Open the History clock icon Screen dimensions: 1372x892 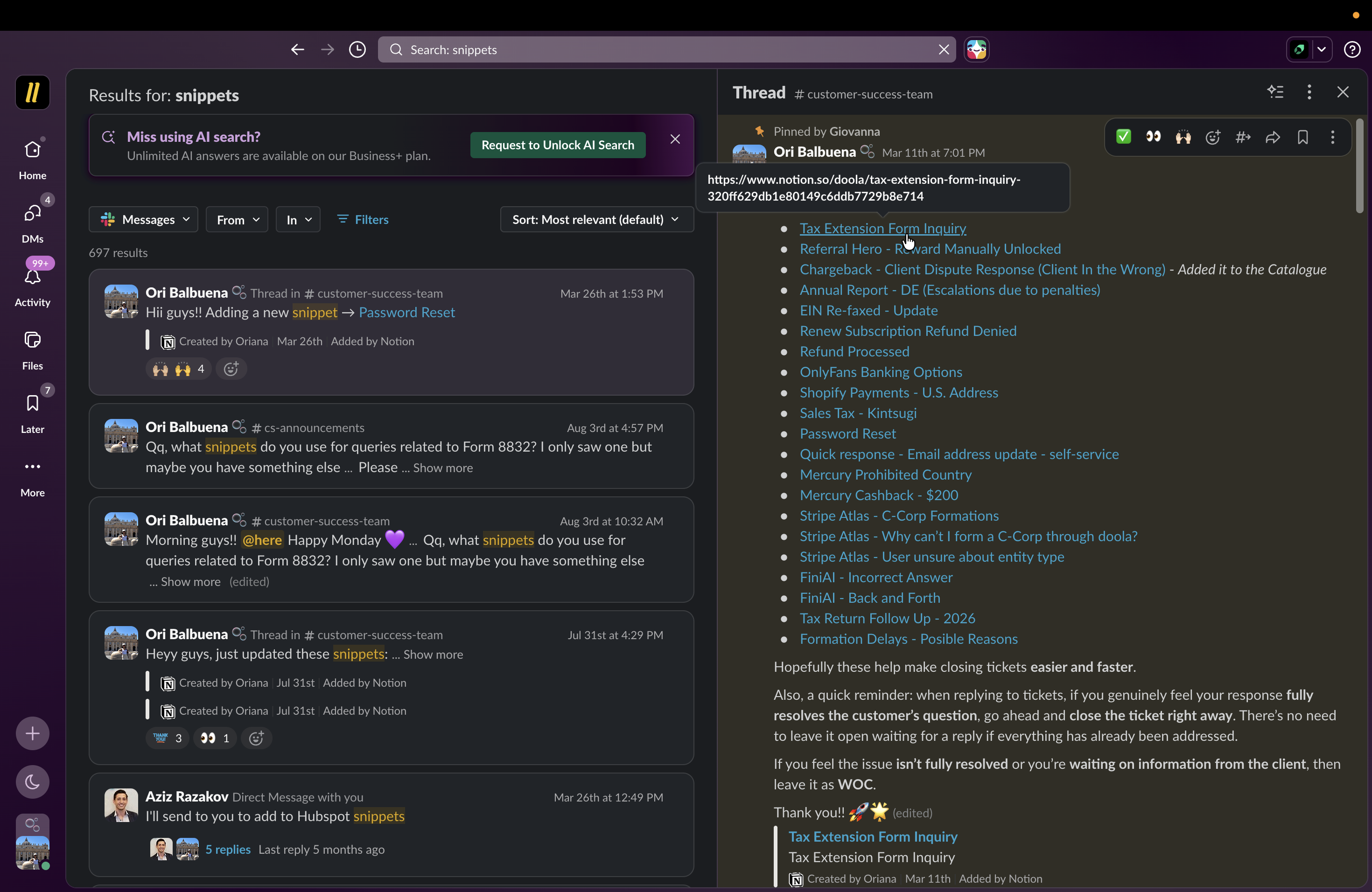click(357, 49)
